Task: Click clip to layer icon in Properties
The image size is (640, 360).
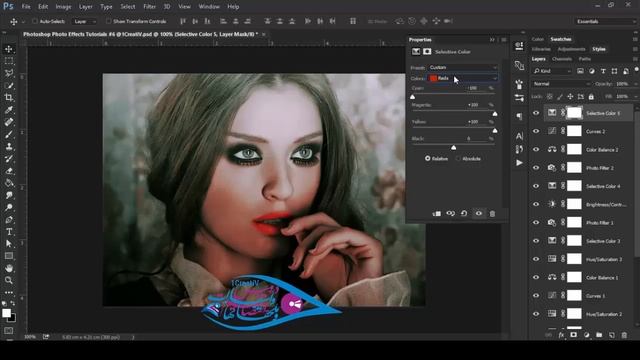Action: [436, 213]
